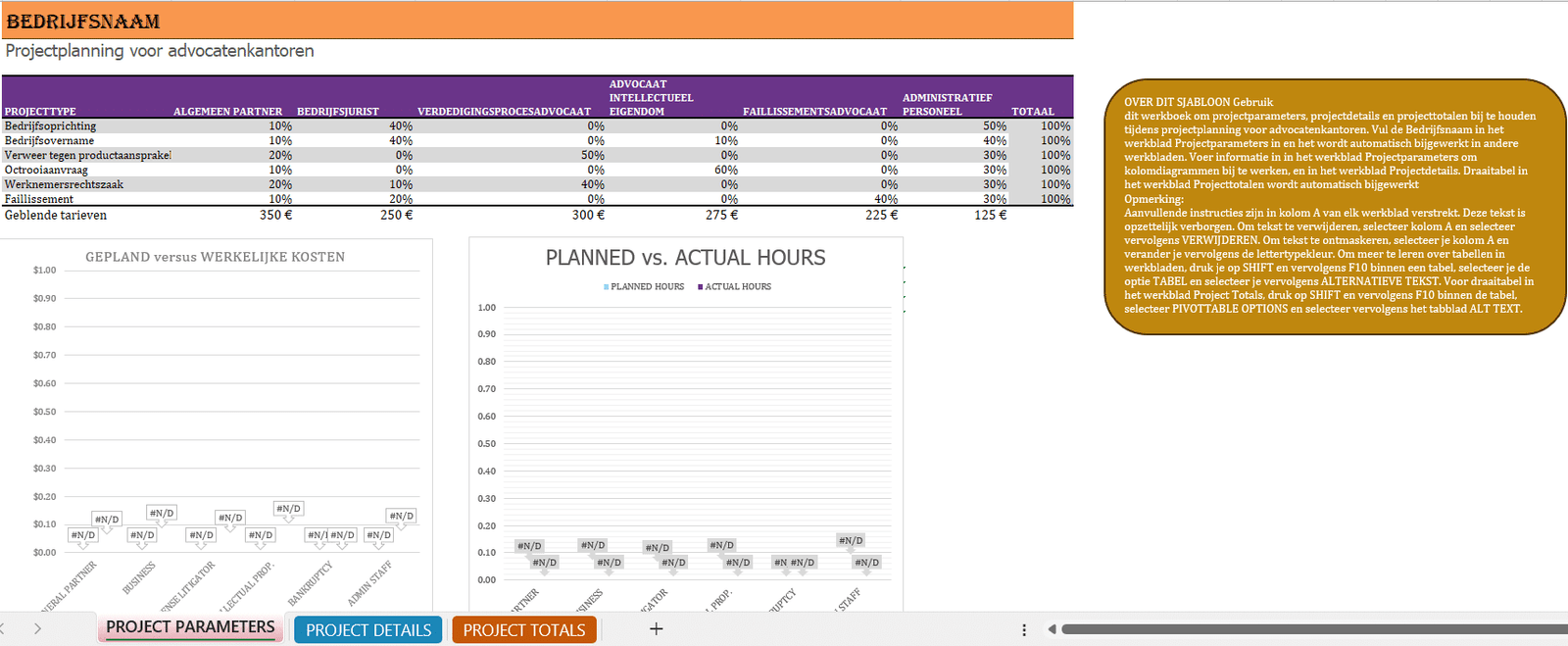The width and height of the screenshot is (1568, 646).
Task: Click the 1.00 axis label in hours chart
Action: pyautogui.click(x=487, y=307)
